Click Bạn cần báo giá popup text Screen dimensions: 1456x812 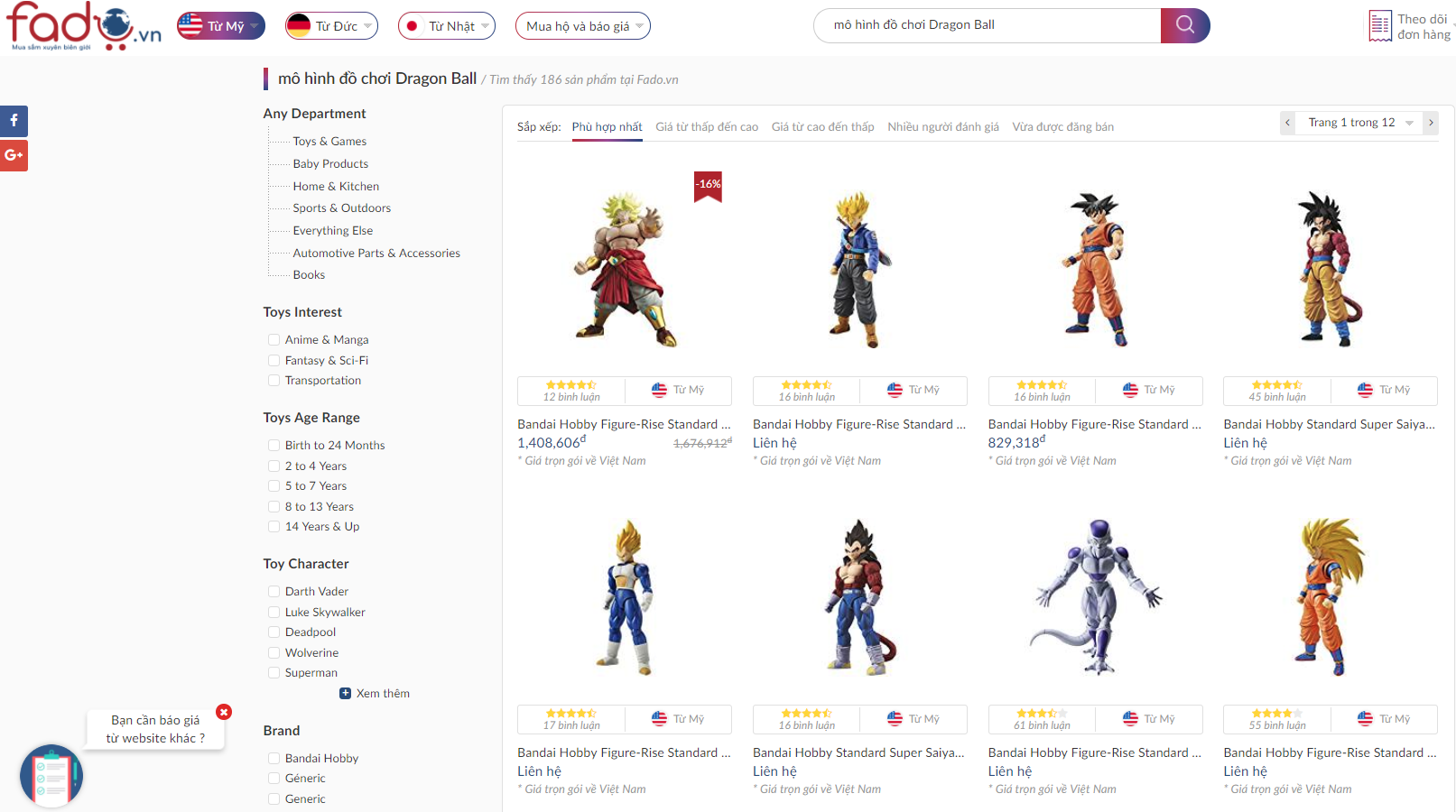click(155, 729)
